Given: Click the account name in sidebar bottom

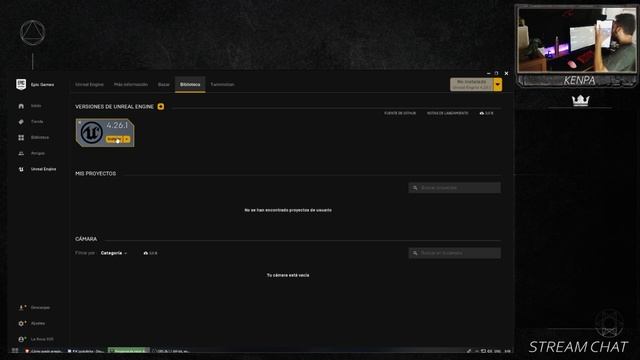Looking at the screenshot, I should tap(42, 339).
